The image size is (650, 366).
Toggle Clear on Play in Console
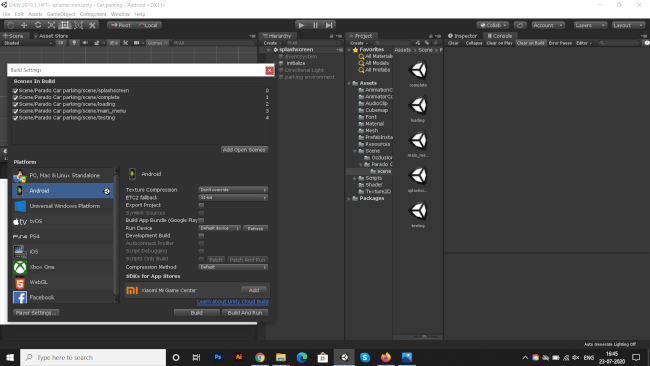point(499,43)
